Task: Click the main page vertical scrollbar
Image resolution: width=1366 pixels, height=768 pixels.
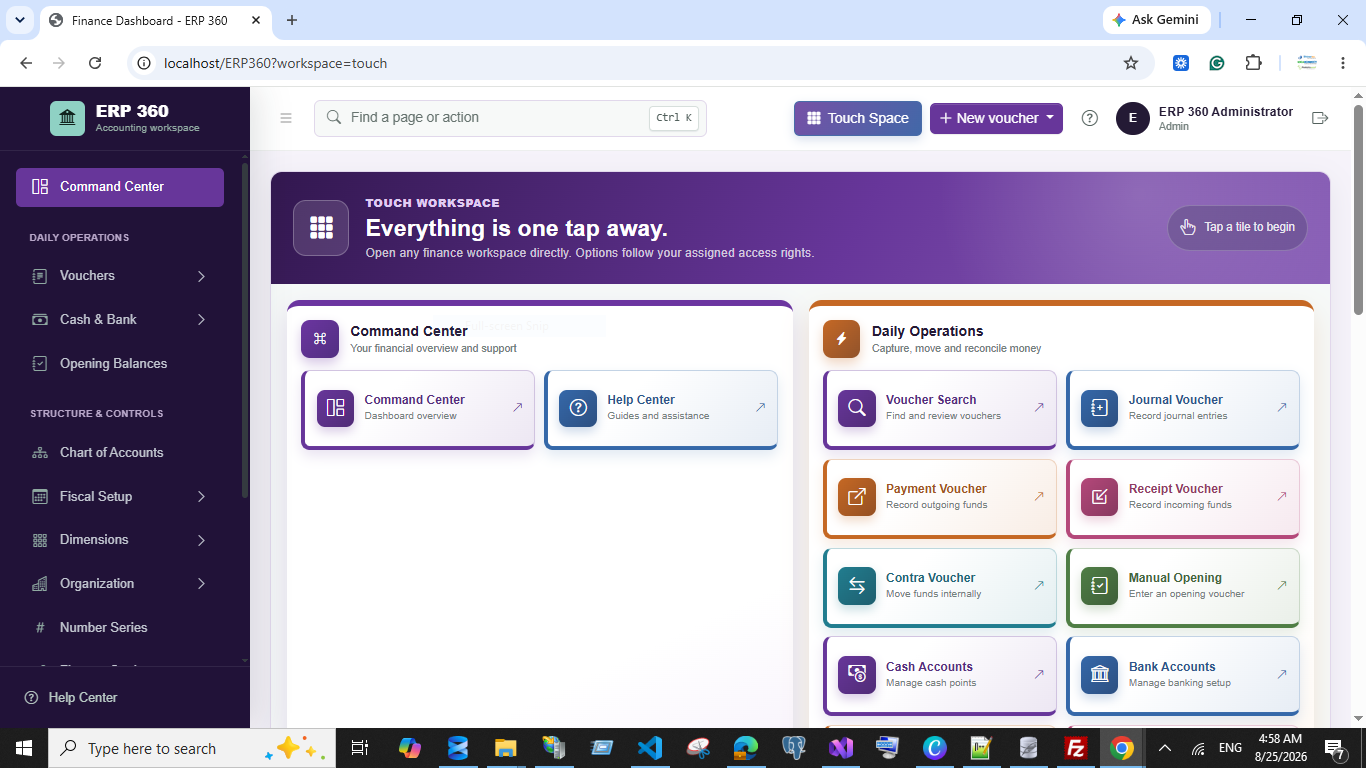Action: click(x=1358, y=210)
